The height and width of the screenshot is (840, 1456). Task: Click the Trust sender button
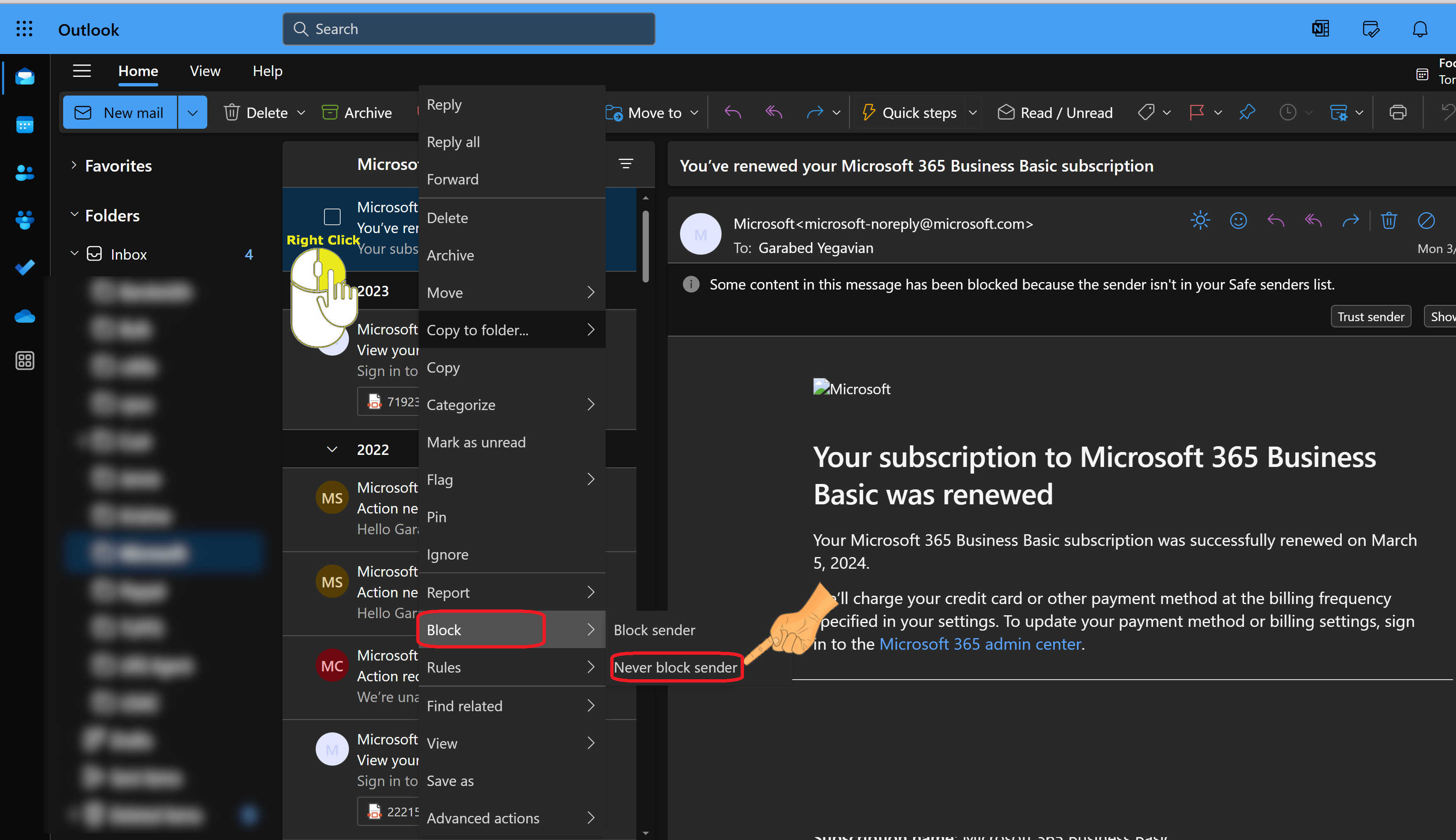(1370, 317)
